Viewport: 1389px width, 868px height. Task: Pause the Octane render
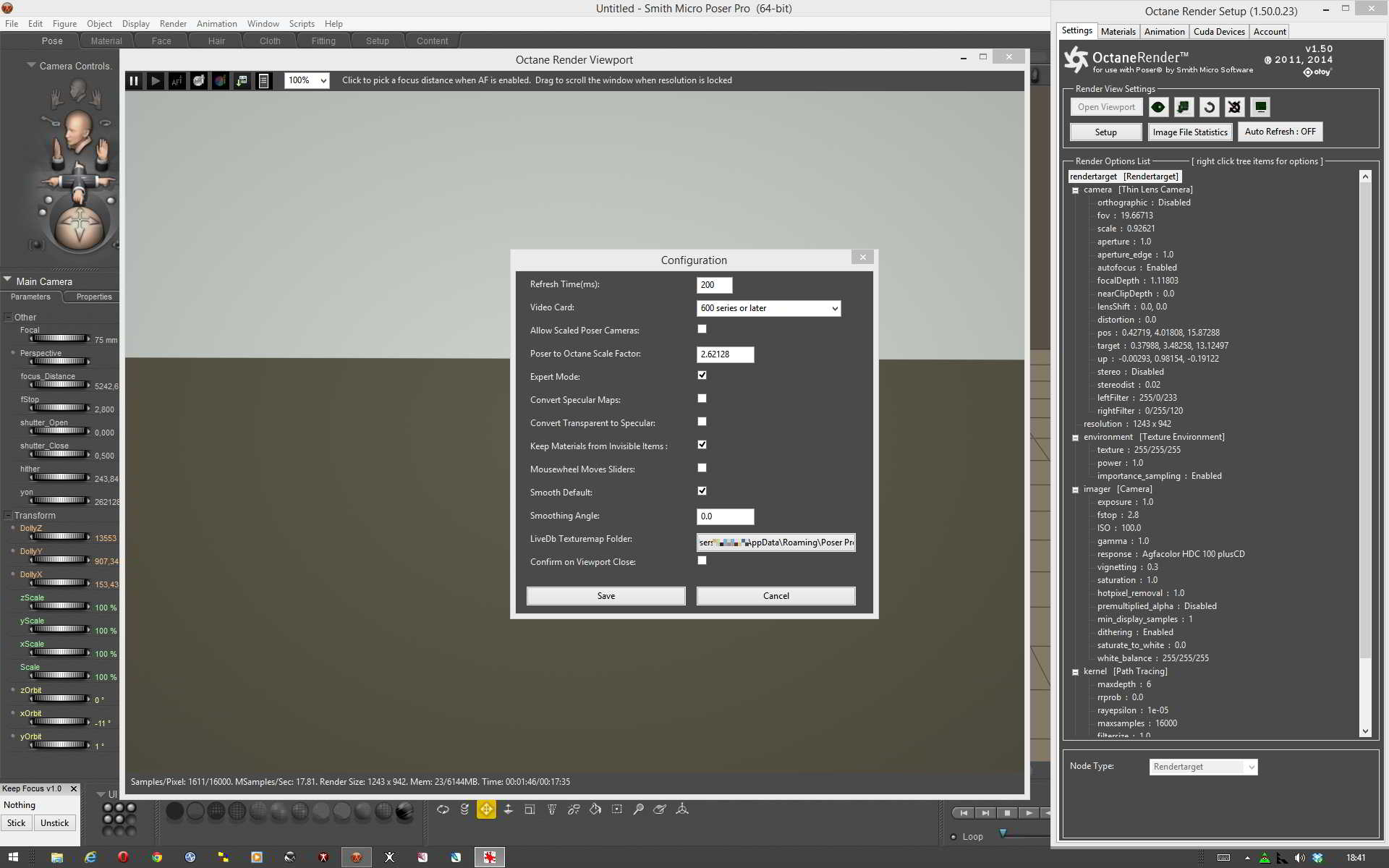pyautogui.click(x=134, y=81)
